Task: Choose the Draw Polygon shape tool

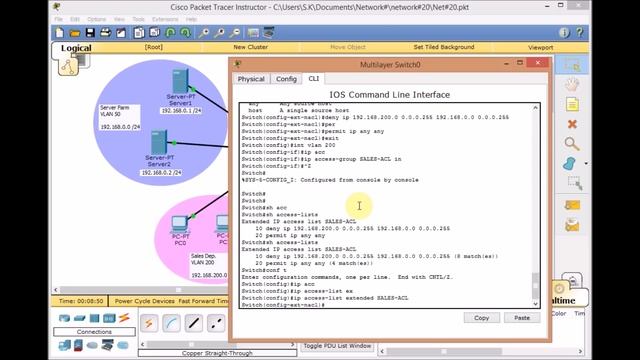Action: pyautogui.click(x=570, y=164)
